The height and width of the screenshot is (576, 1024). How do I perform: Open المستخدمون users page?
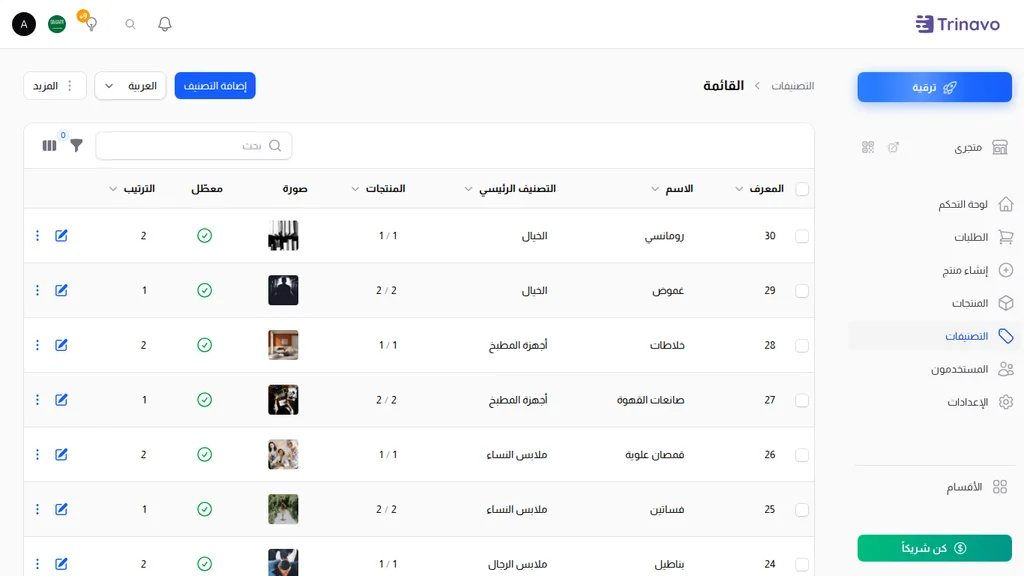click(972, 369)
